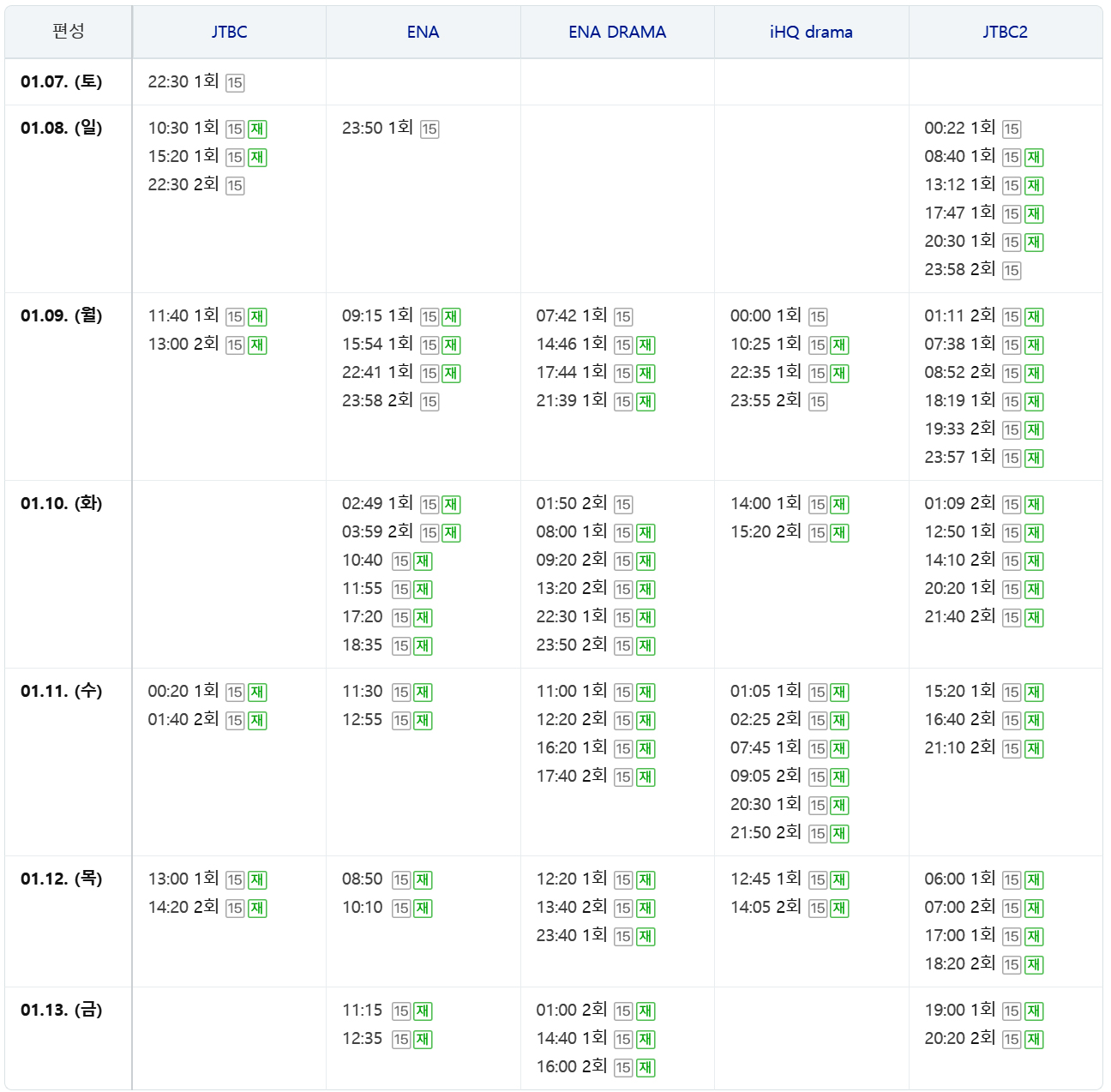Click the 편성 column header

point(69,32)
